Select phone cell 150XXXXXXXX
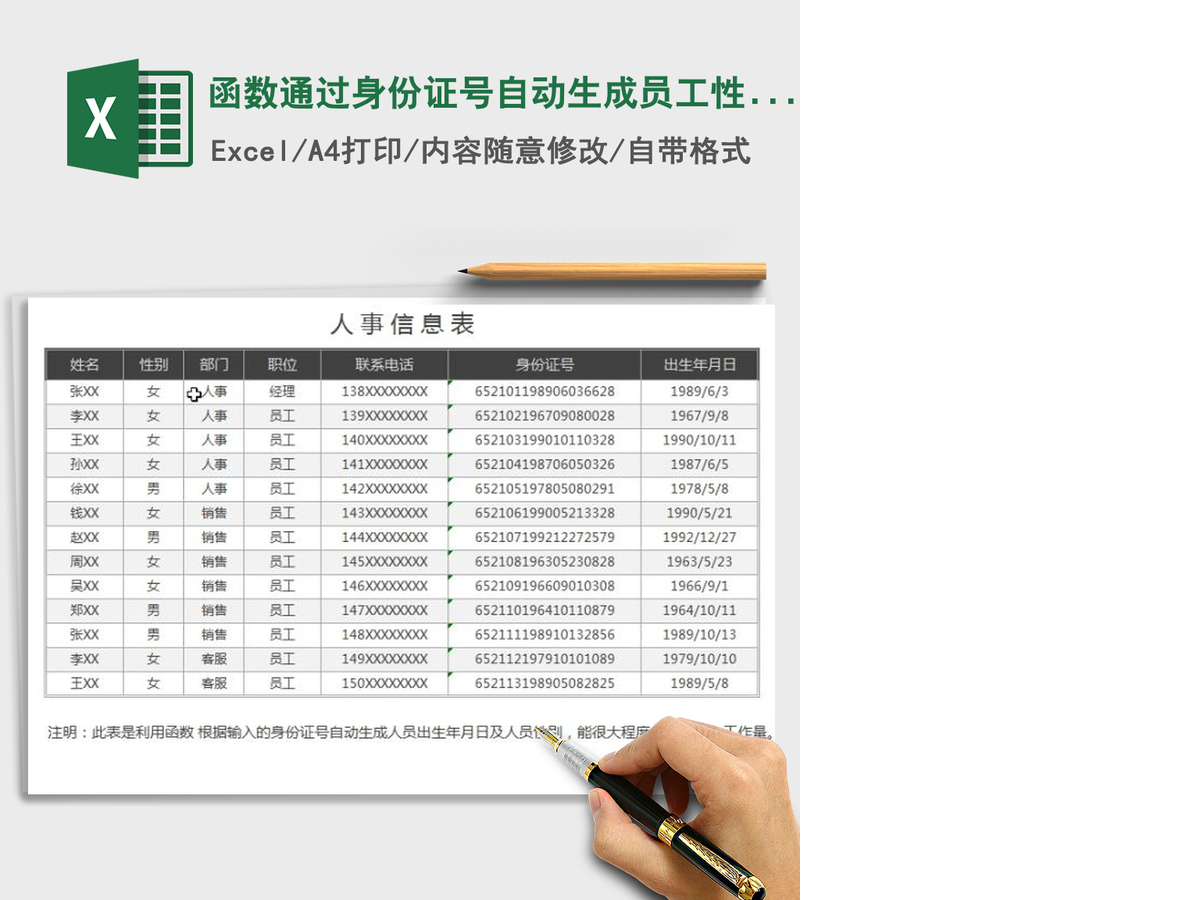 click(384, 683)
